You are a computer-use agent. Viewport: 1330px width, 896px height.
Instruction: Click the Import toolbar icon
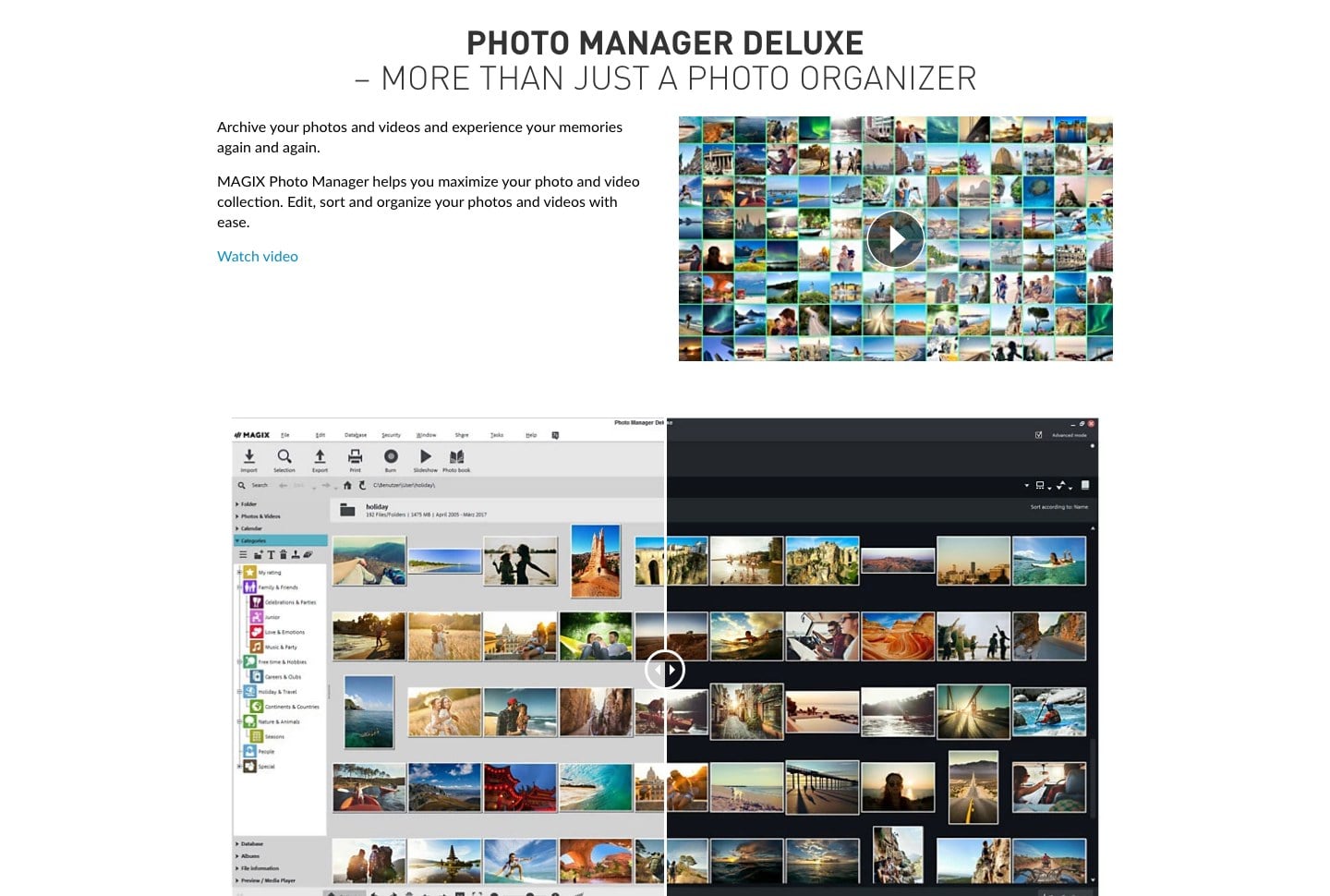coord(249,456)
